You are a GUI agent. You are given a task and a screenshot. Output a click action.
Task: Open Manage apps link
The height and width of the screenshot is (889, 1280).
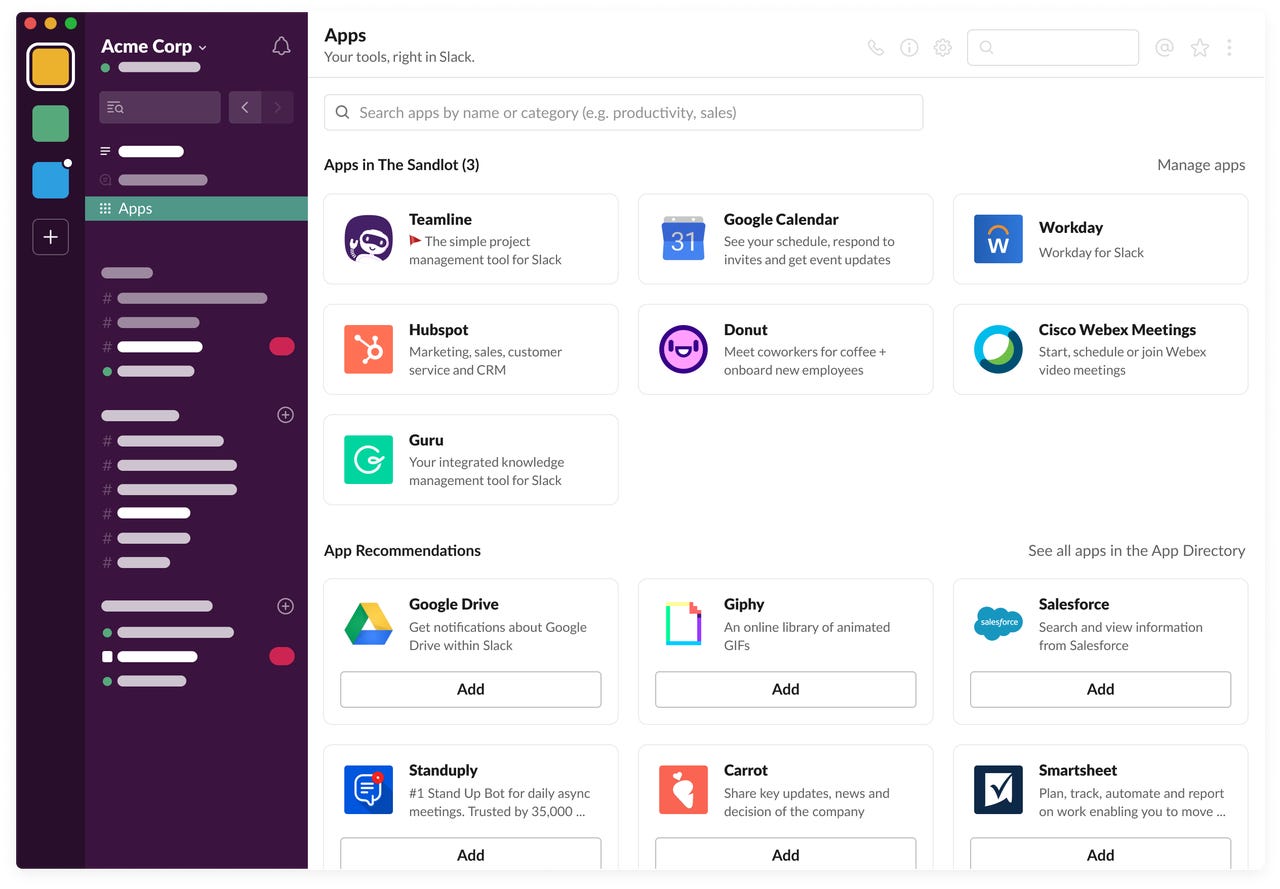[x=1201, y=165]
